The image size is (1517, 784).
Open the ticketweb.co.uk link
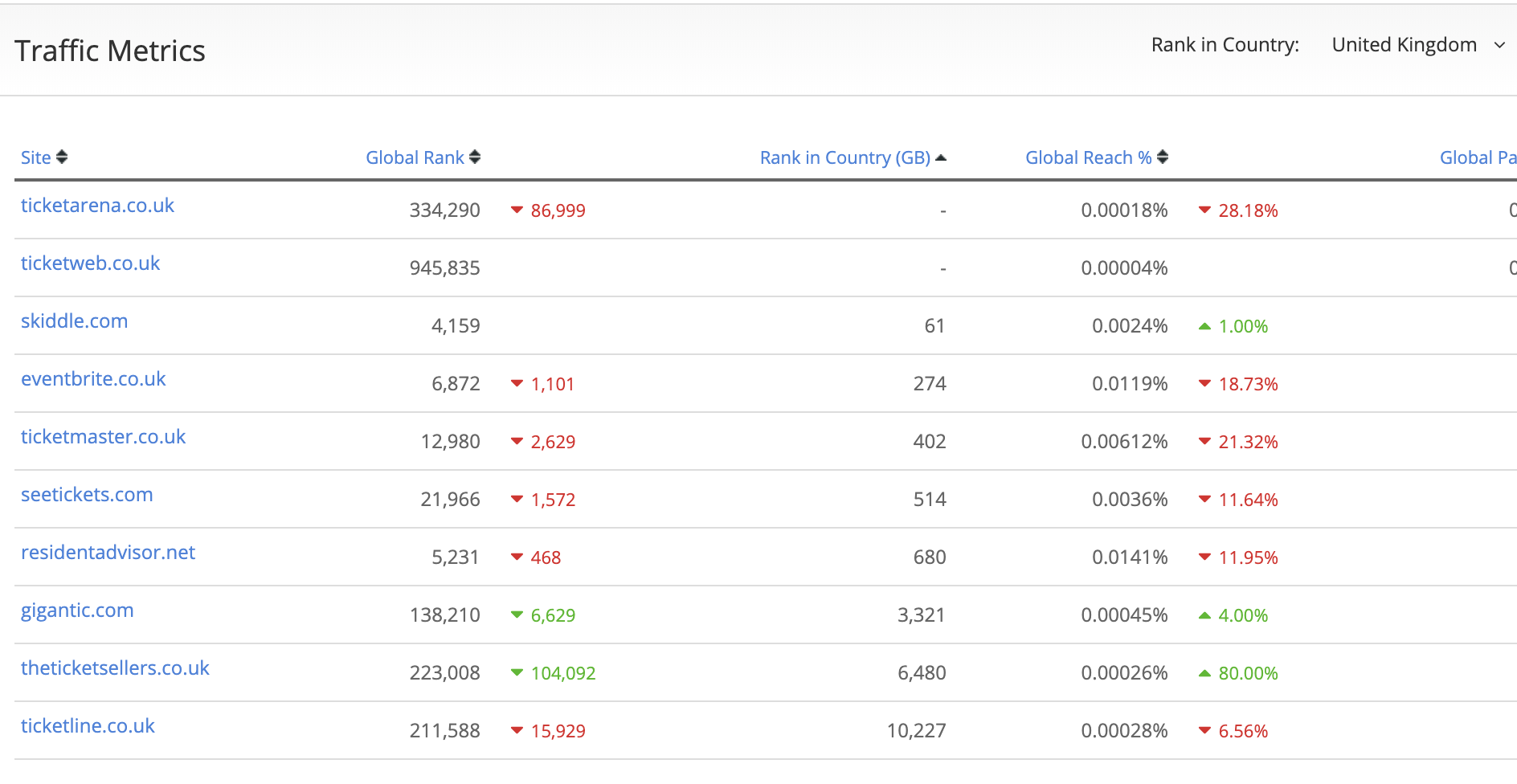point(90,263)
